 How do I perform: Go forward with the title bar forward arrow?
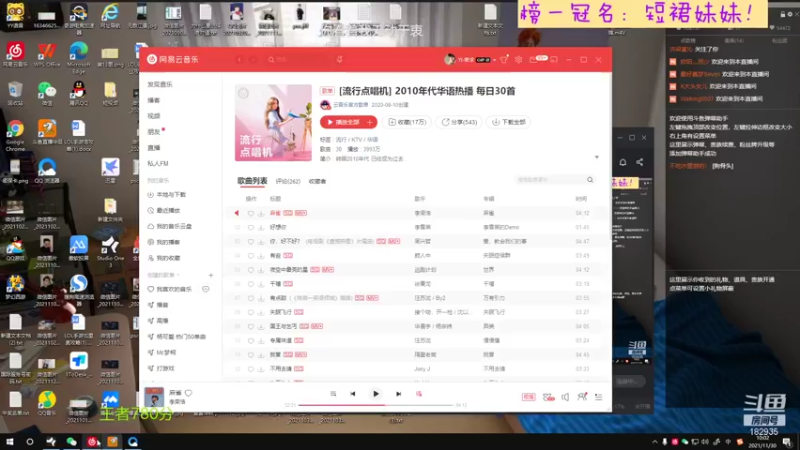(x=253, y=60)
